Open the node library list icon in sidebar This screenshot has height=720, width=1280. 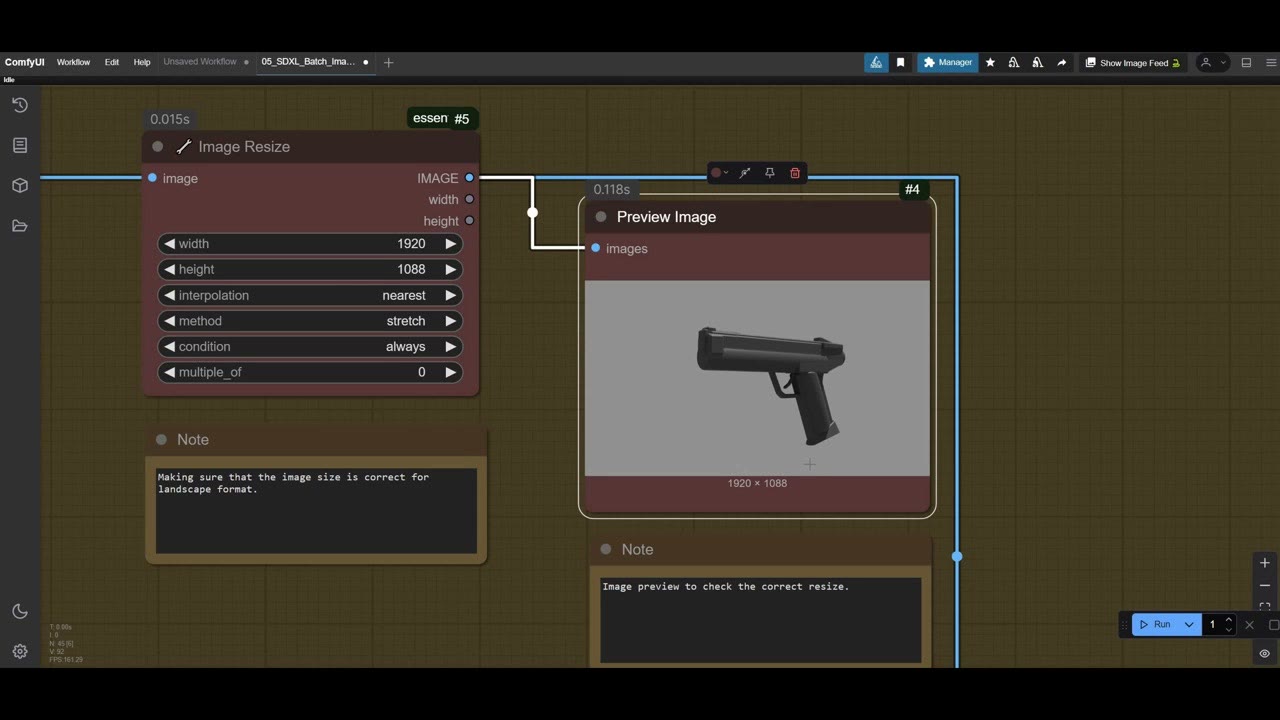pos(19,145)
